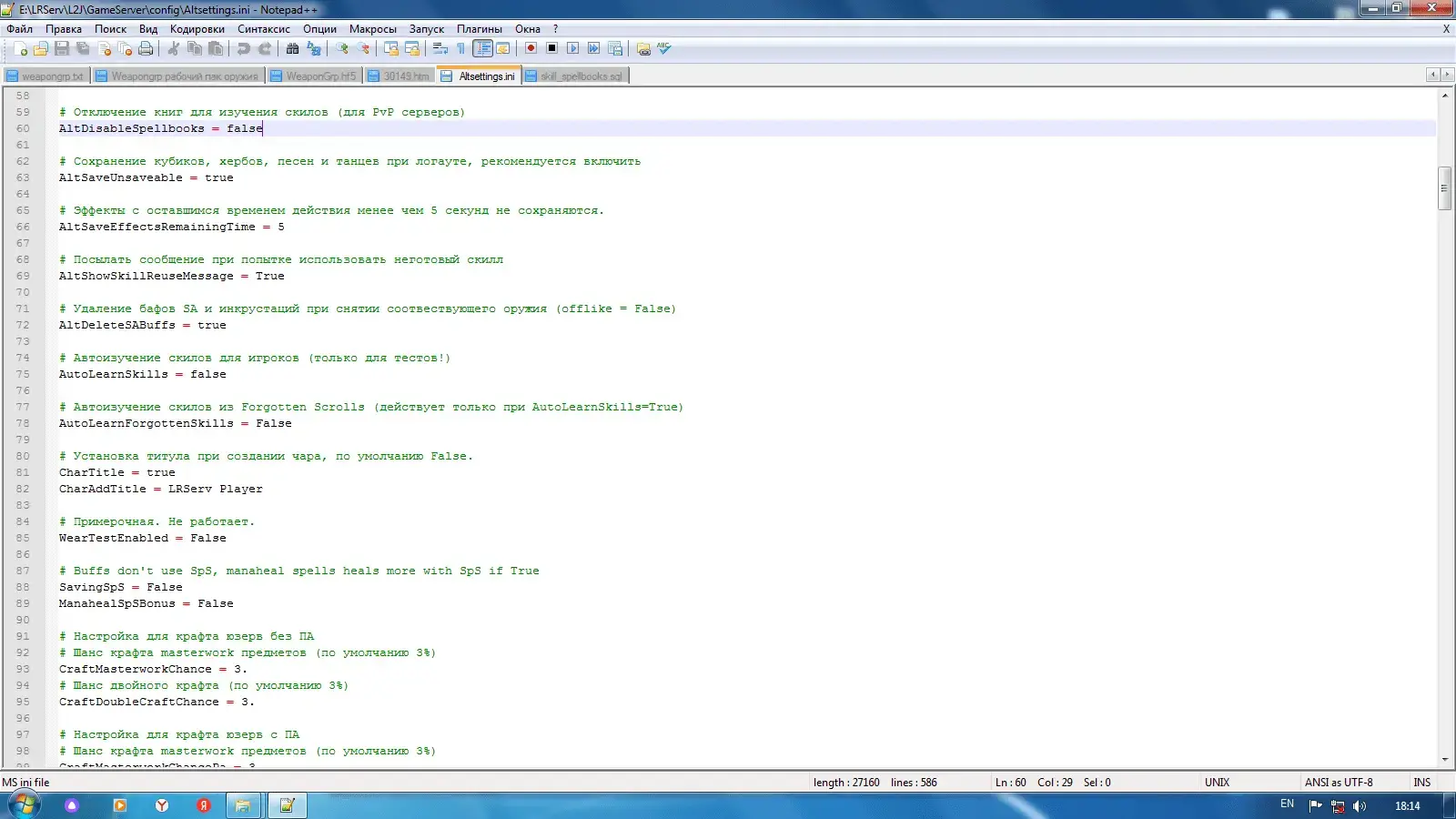Open the Кодировки menu
The width and height of the screenshot is (1456, 819).
[x=197, y=29]
